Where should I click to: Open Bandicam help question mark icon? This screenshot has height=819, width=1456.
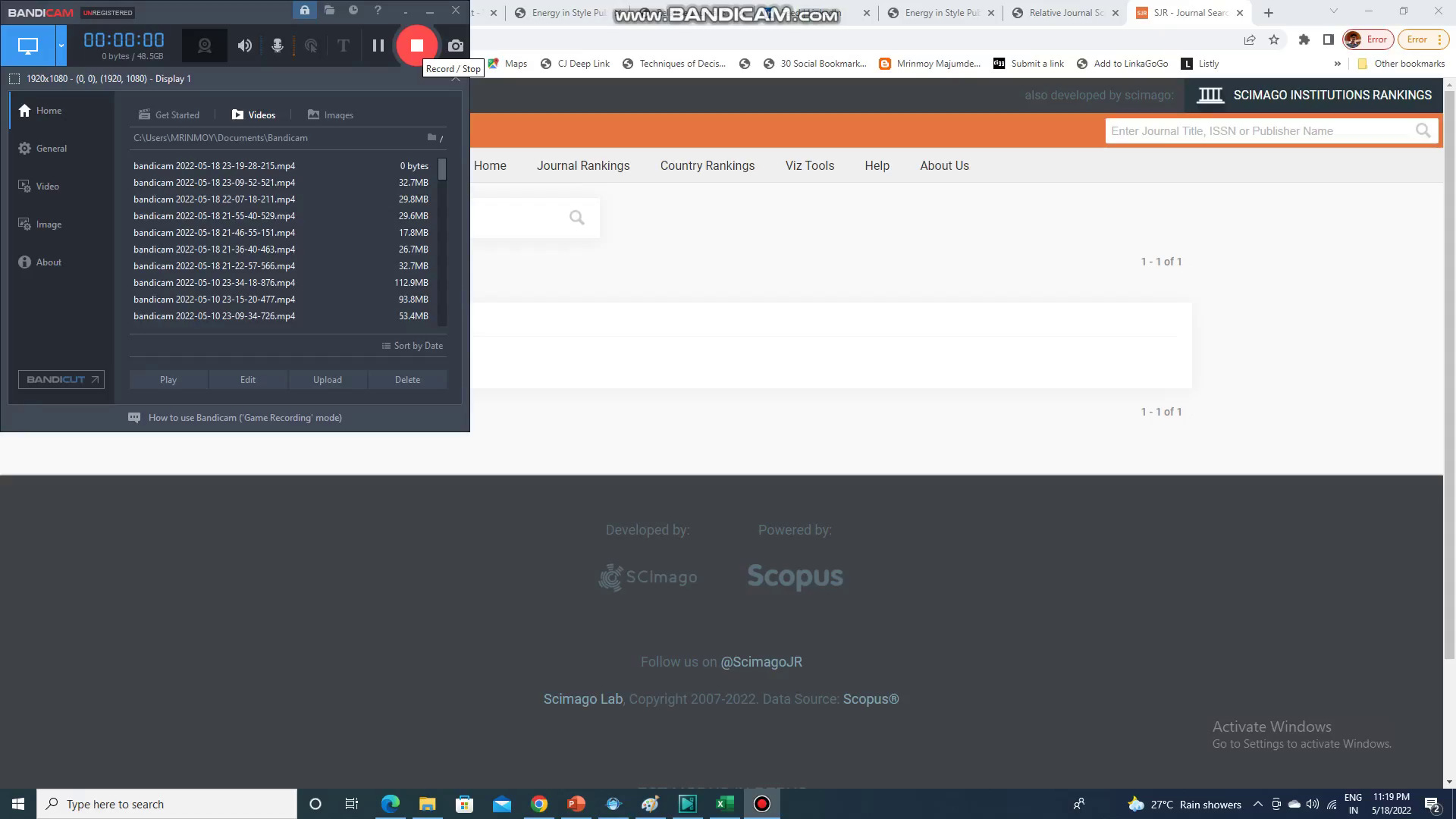point(378,10)
